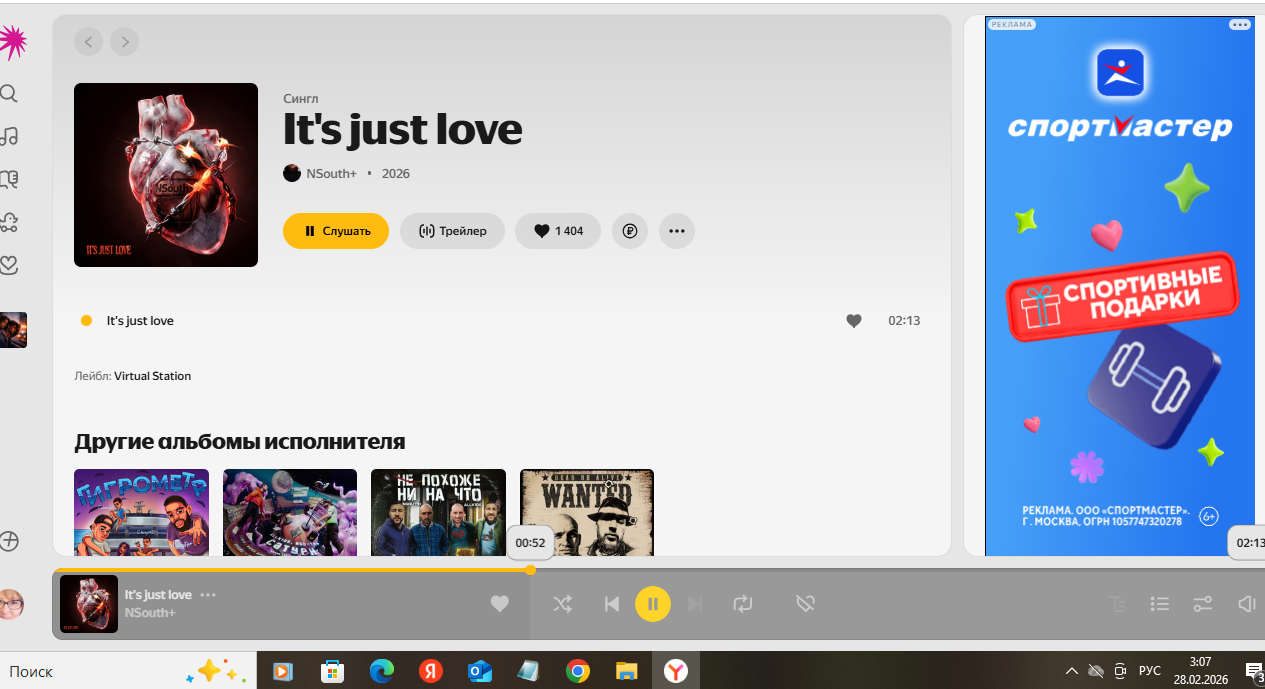Screen dimensions: 1265x689
Task: Show hidden system tray icons
Action: [1071, 671]
